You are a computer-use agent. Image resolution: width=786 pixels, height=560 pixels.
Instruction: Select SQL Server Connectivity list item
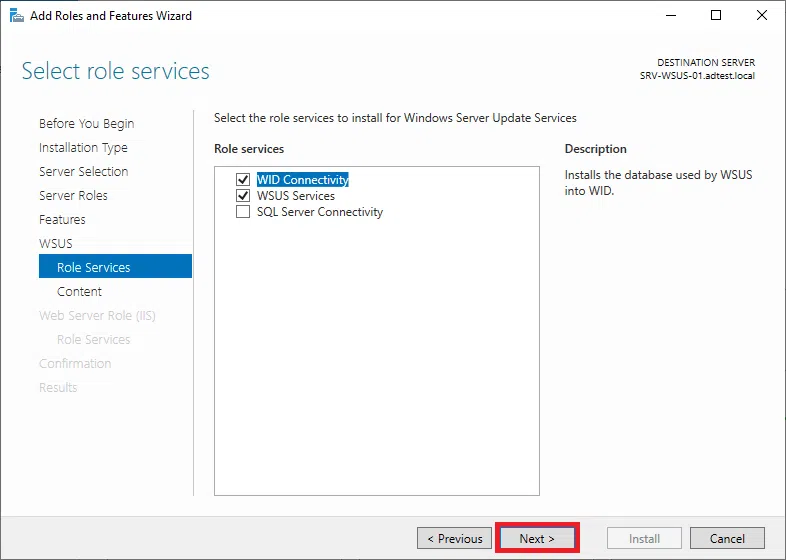[319, 212]
